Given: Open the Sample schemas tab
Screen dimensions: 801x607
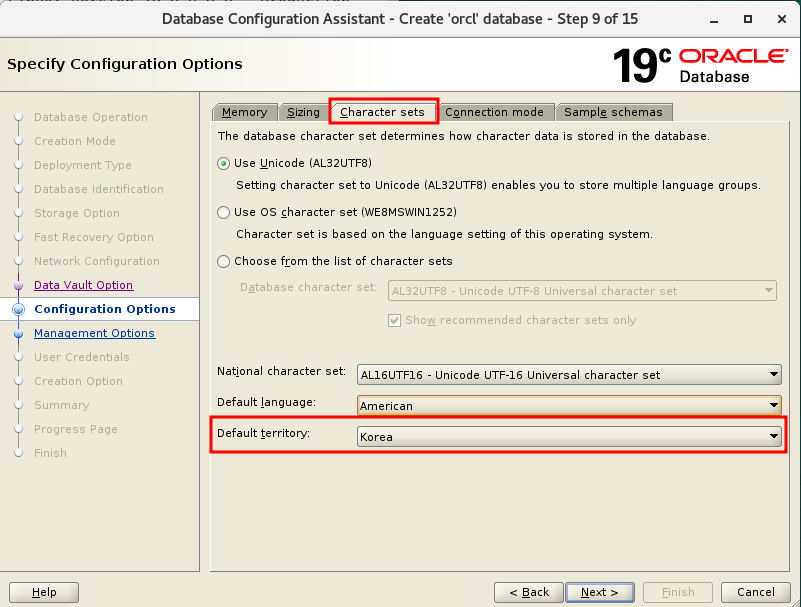Looking at the screenshot, I should [613, 112].
